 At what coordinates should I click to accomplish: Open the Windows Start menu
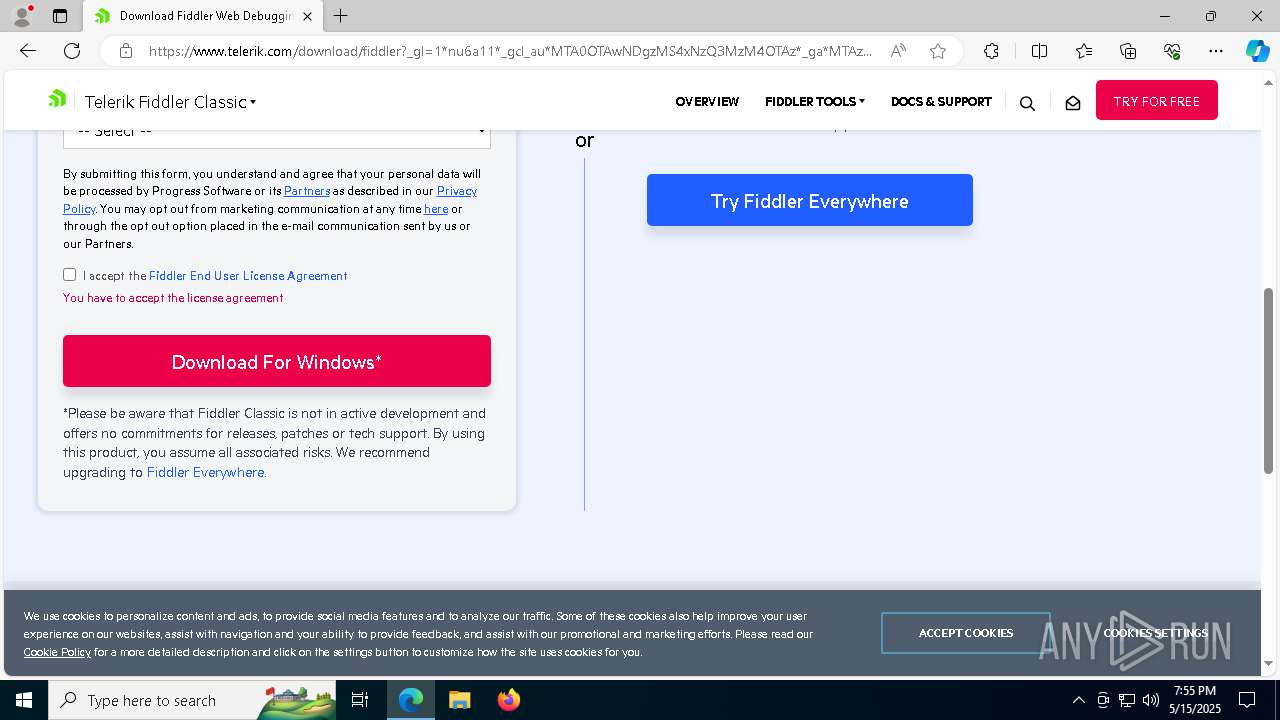point(24,700)
